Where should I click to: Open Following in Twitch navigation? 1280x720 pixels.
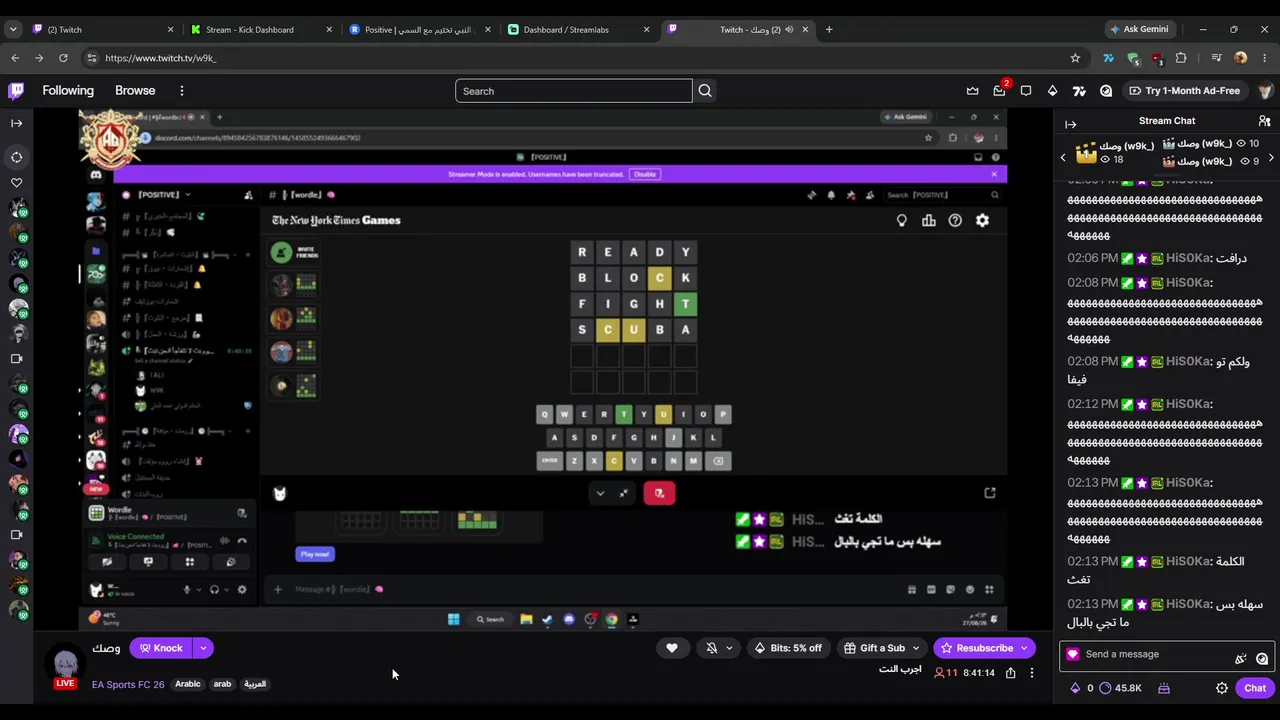click(x=68, y=91)
